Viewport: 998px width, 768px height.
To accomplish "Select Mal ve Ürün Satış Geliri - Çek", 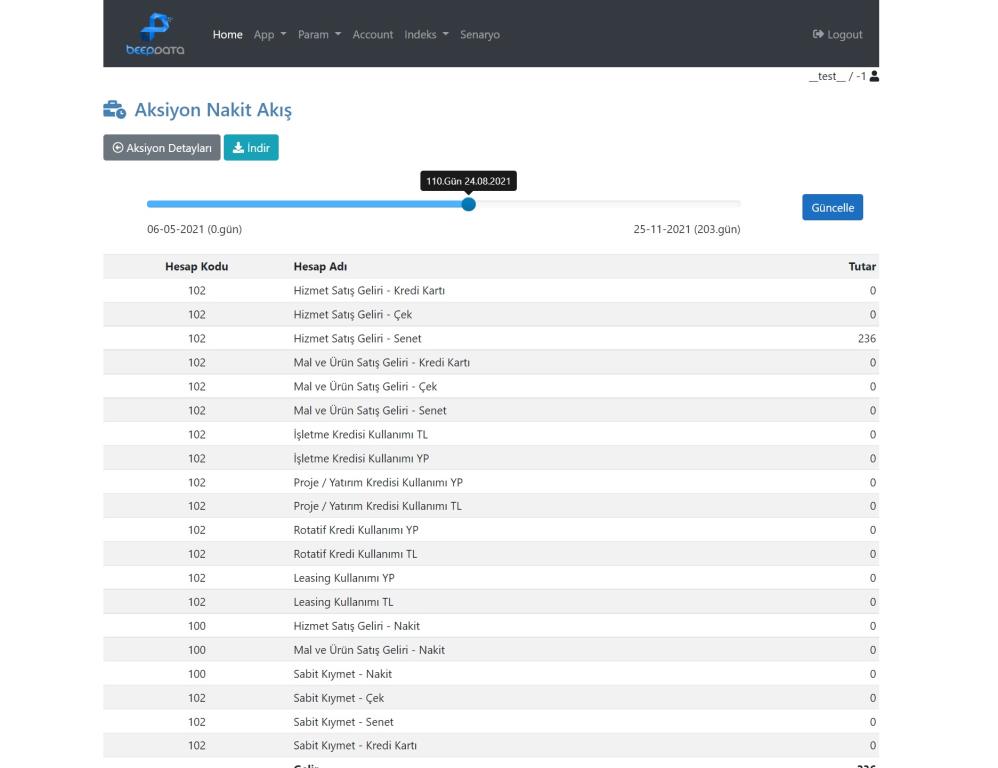I will click(x=491, y=386).
